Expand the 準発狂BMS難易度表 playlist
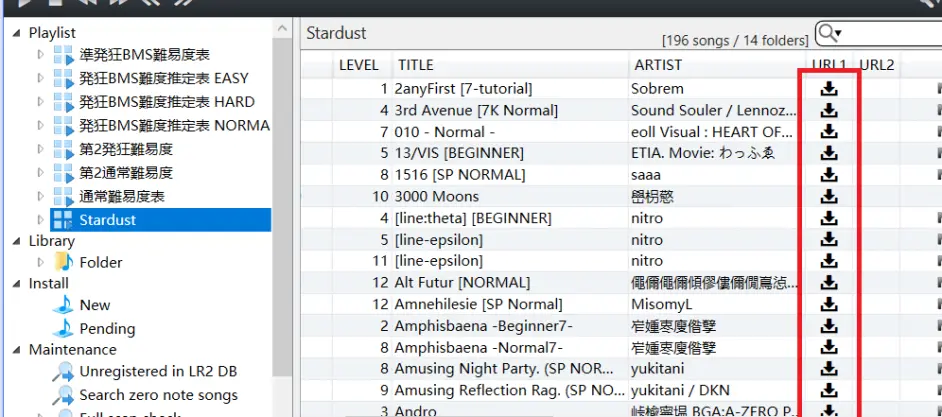This screenshot has height=417, width=942. click(40, 55)
